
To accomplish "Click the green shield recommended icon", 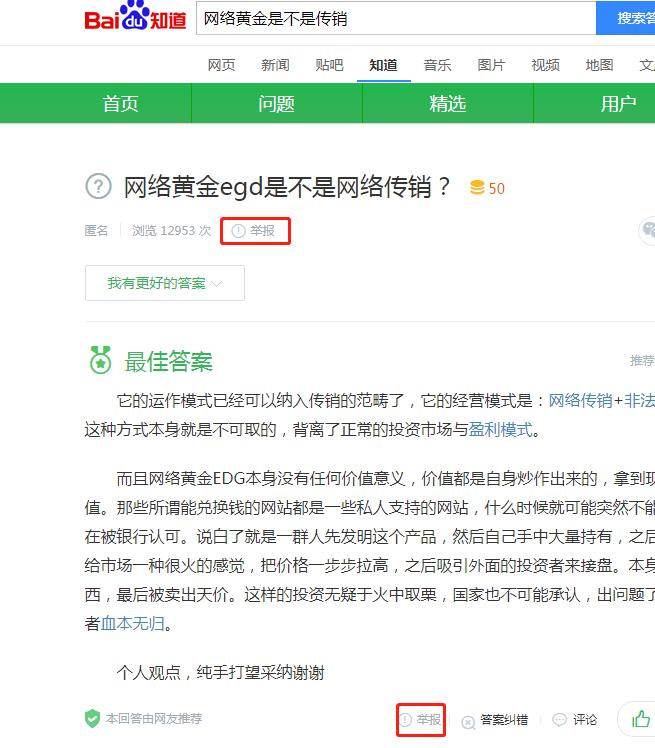I will click(93, 718).
